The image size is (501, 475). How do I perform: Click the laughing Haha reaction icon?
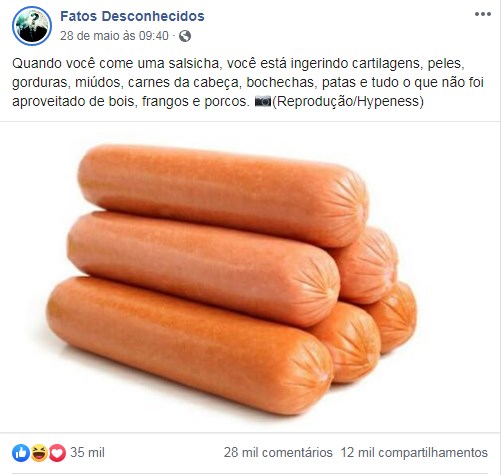tap(39, 453)
